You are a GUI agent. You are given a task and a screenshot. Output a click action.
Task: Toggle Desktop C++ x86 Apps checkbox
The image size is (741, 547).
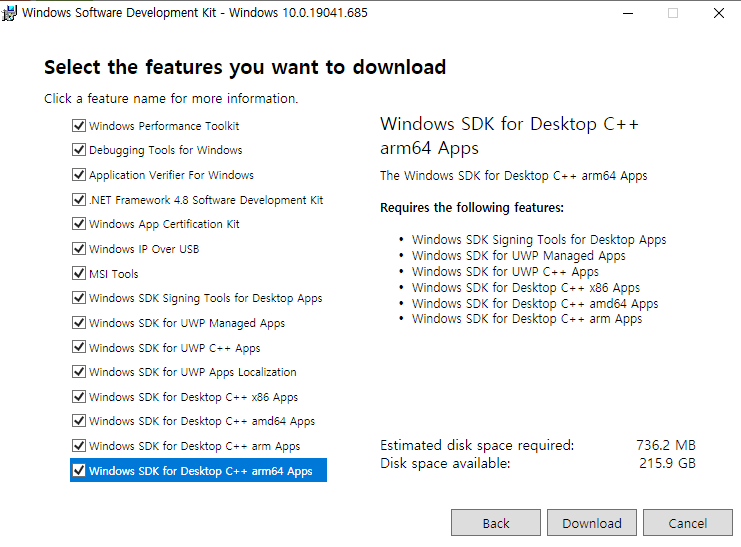[x=79, y=397]
